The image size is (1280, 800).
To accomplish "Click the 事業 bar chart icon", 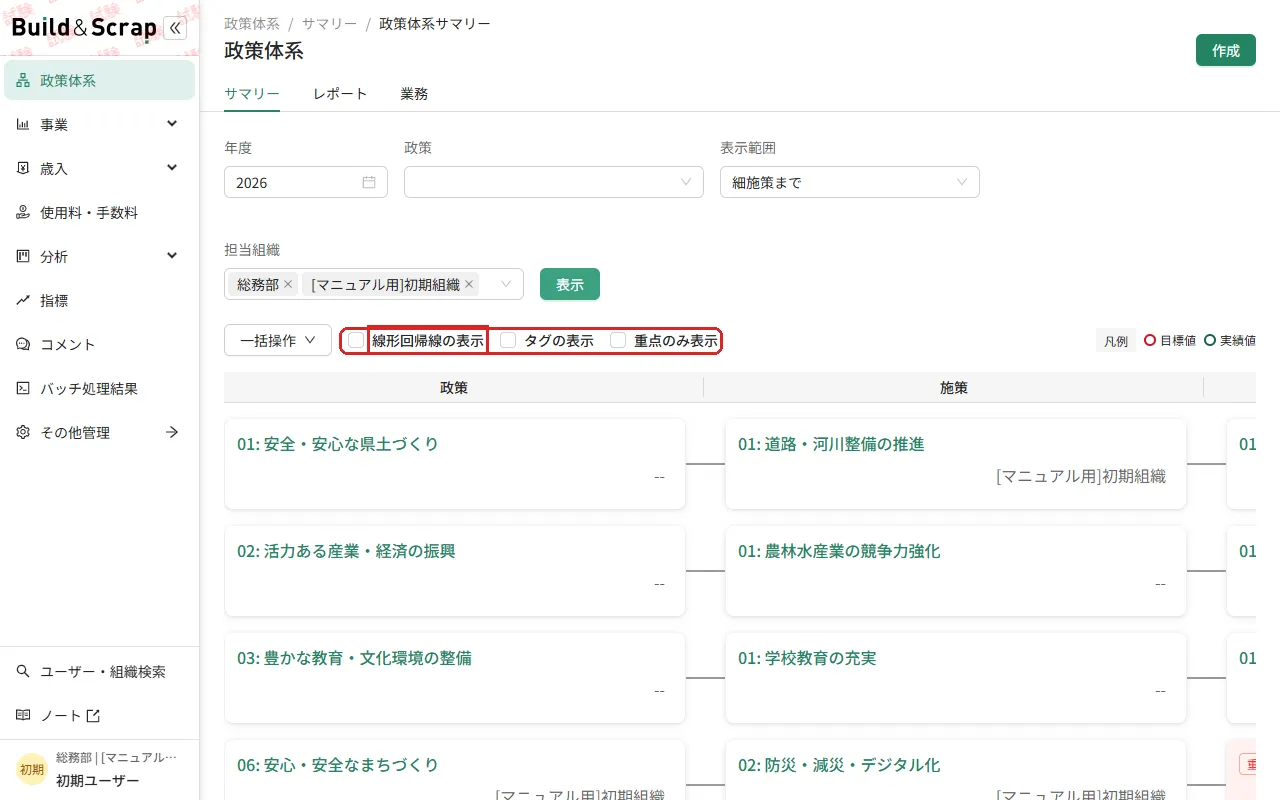I will [x=23, y=125].
